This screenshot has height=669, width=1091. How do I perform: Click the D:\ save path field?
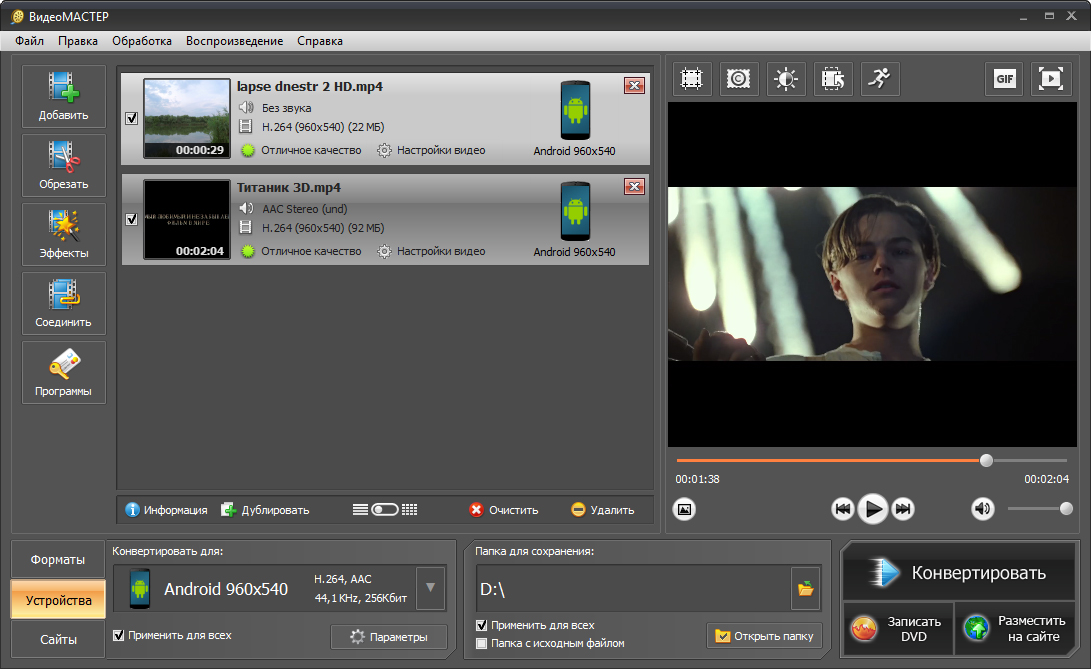pos(633,589)
